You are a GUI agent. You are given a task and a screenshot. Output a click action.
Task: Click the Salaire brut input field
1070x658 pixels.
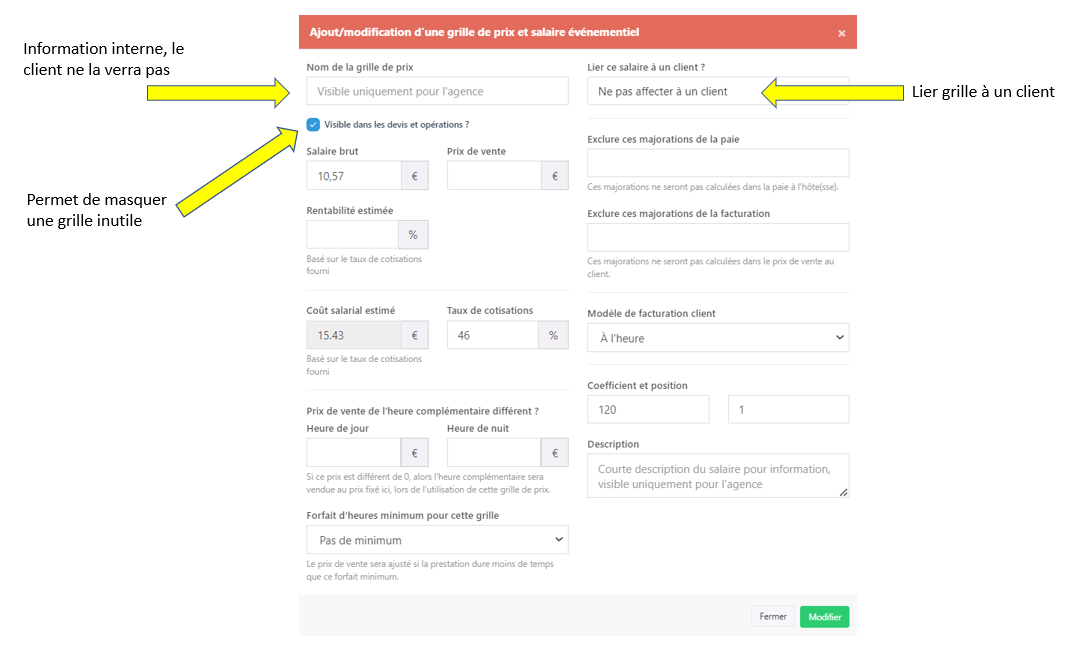coord(354,176)
